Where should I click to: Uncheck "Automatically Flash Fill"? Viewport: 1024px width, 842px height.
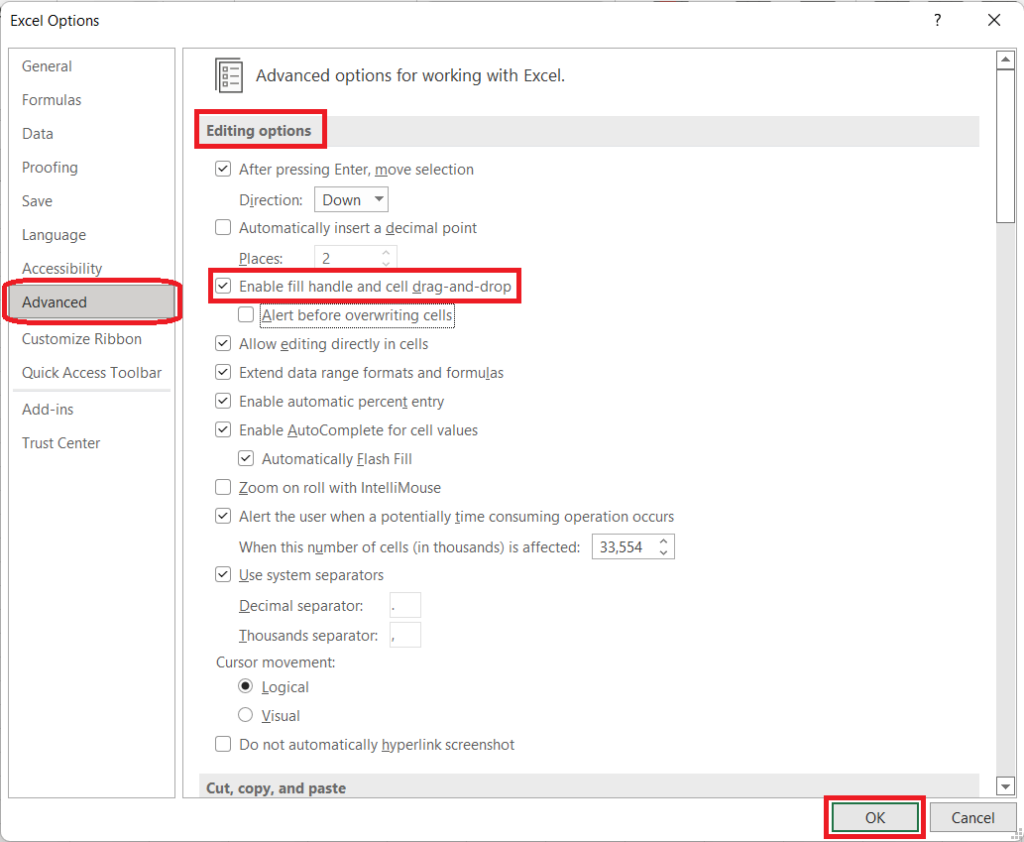pos(245,458)
